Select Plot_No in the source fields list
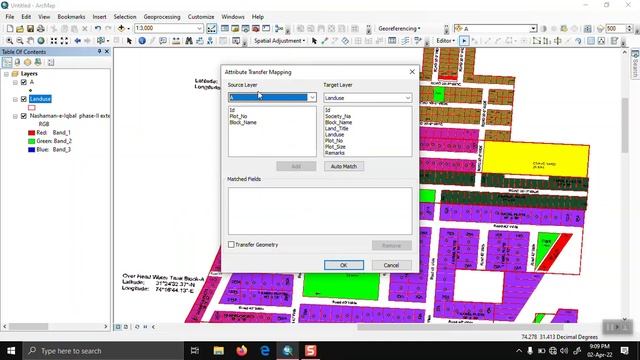Image resolution: width=640 pixels, height=360 pixels. [238, 116]
